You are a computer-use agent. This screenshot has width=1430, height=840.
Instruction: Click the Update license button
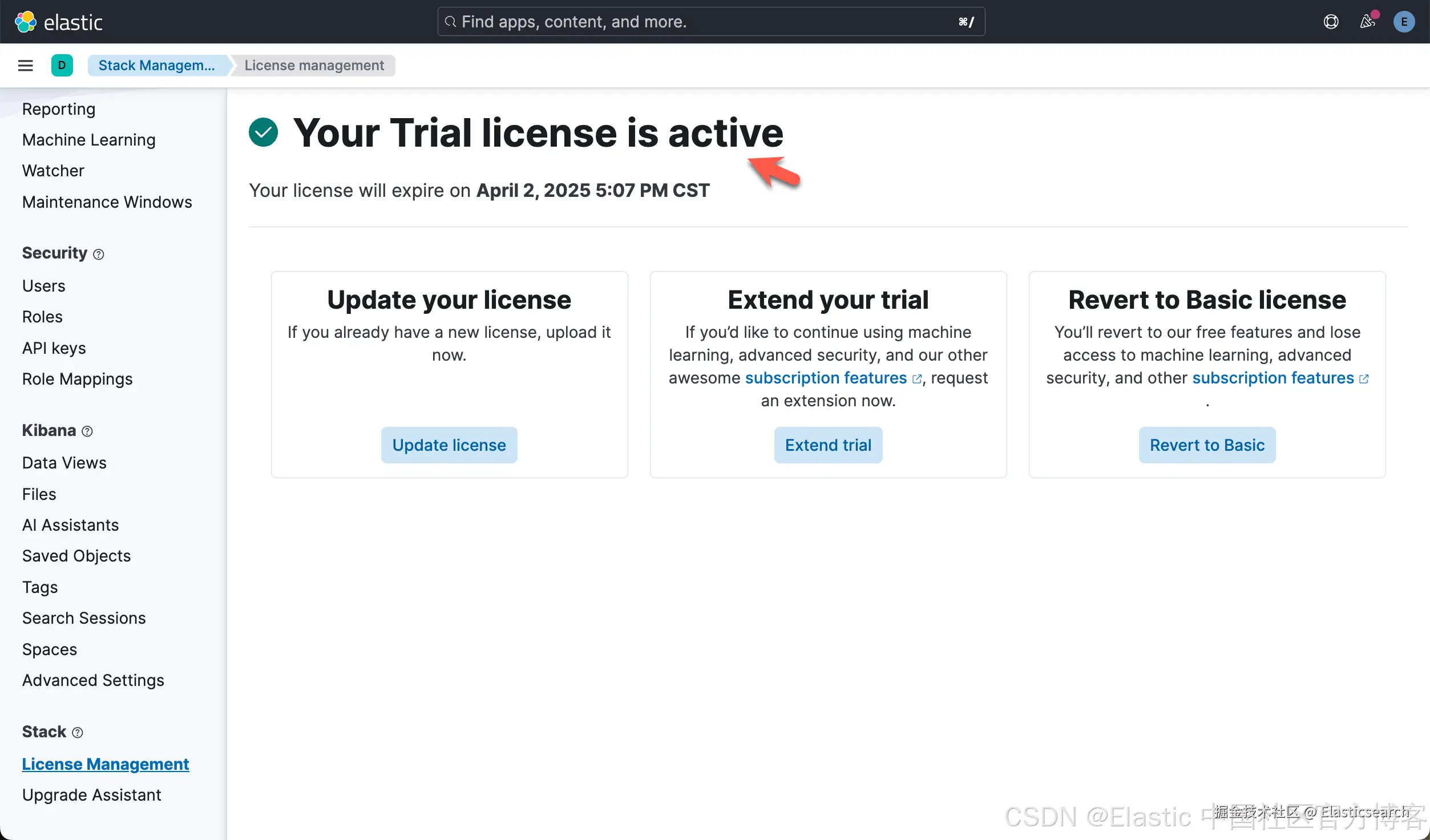click(449, 445)
